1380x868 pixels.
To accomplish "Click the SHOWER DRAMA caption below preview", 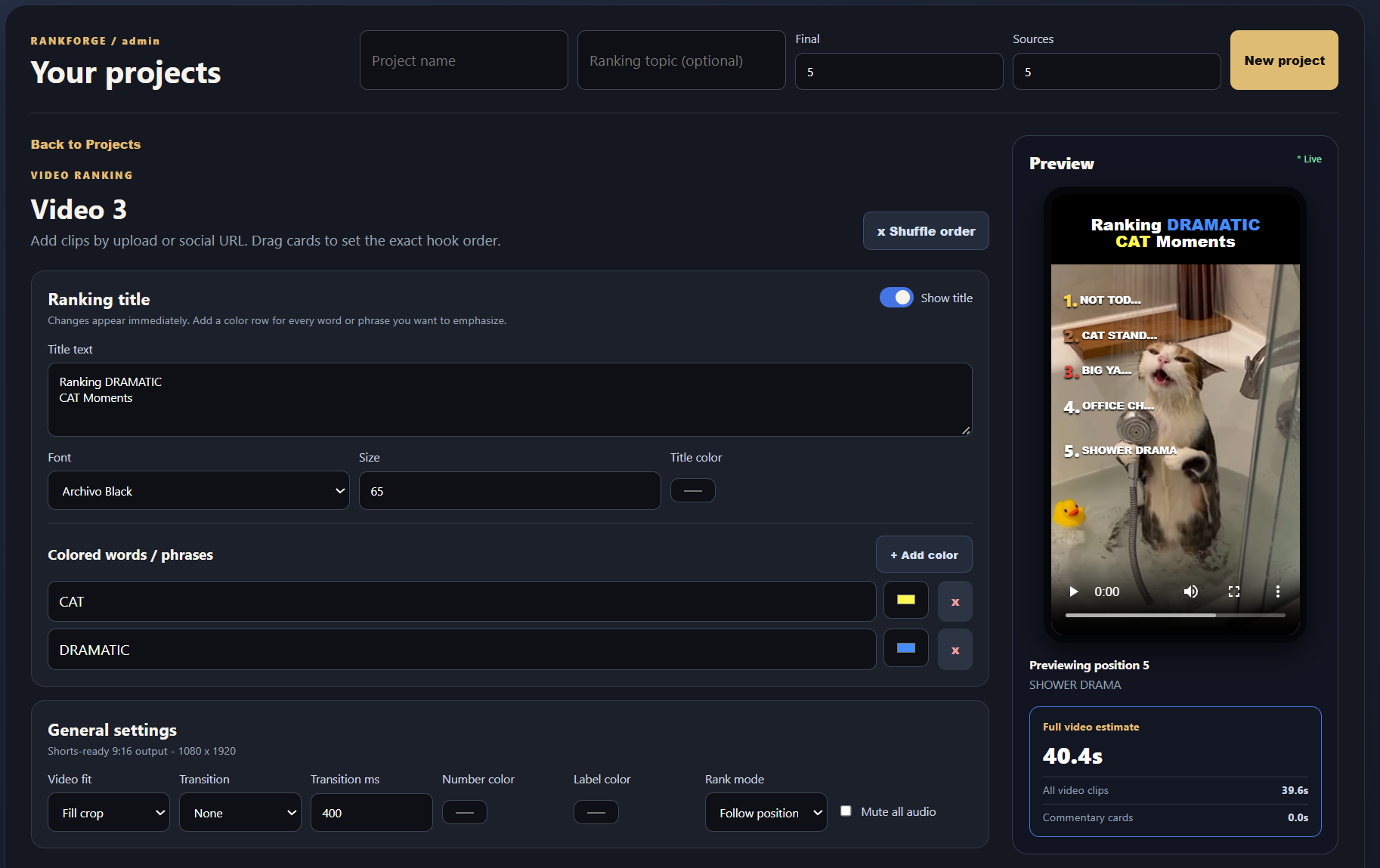I will 1075,685.
